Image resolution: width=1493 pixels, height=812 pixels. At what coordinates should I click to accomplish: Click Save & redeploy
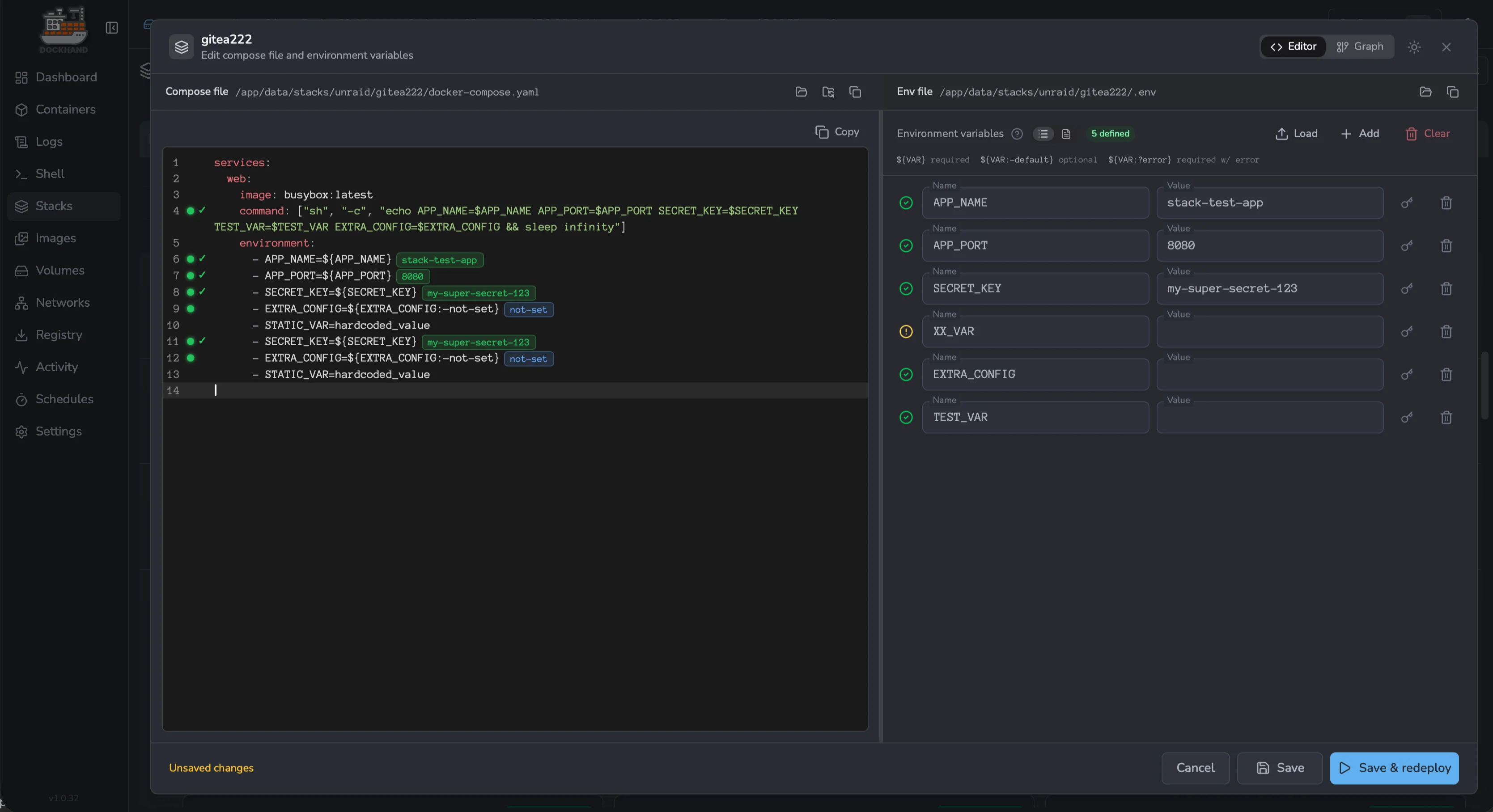(x=1394, y=768)
